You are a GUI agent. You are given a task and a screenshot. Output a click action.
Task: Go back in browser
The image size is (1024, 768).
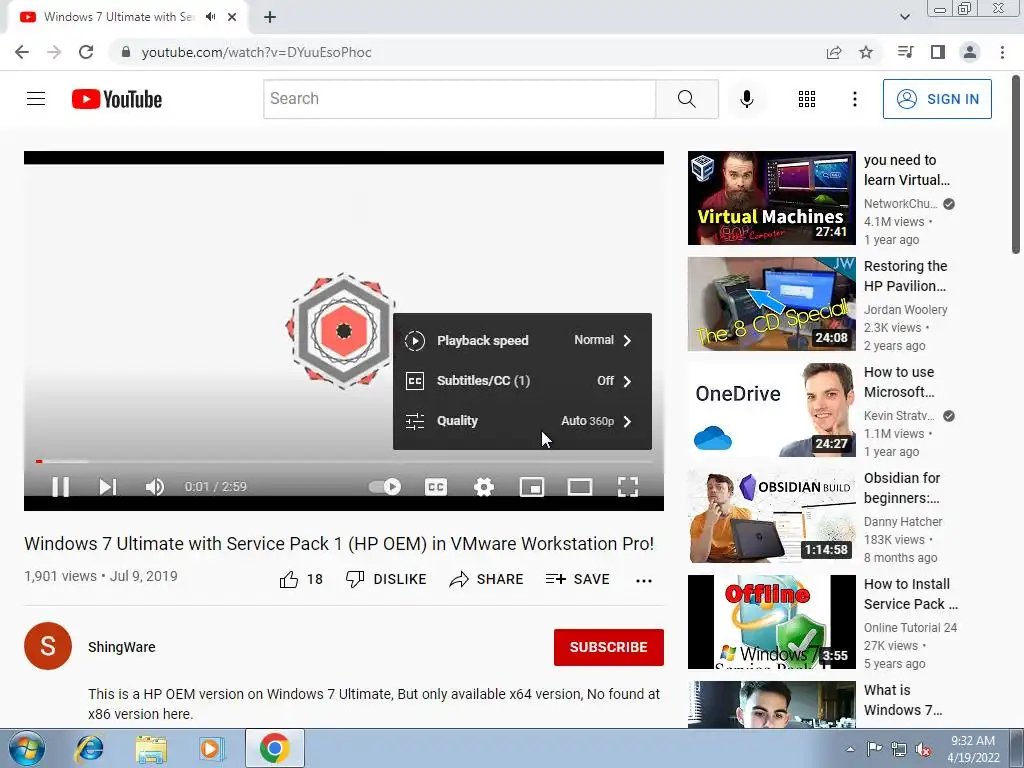(22, 52)
